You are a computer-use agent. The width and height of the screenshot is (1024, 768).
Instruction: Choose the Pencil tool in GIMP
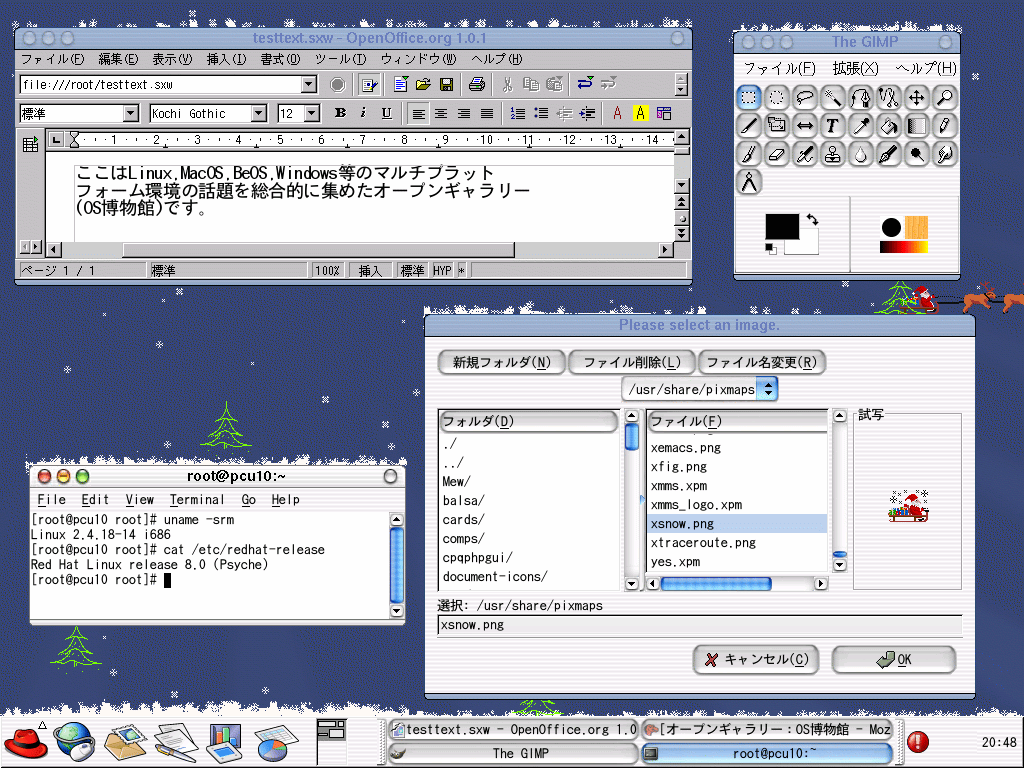[945, 126]
